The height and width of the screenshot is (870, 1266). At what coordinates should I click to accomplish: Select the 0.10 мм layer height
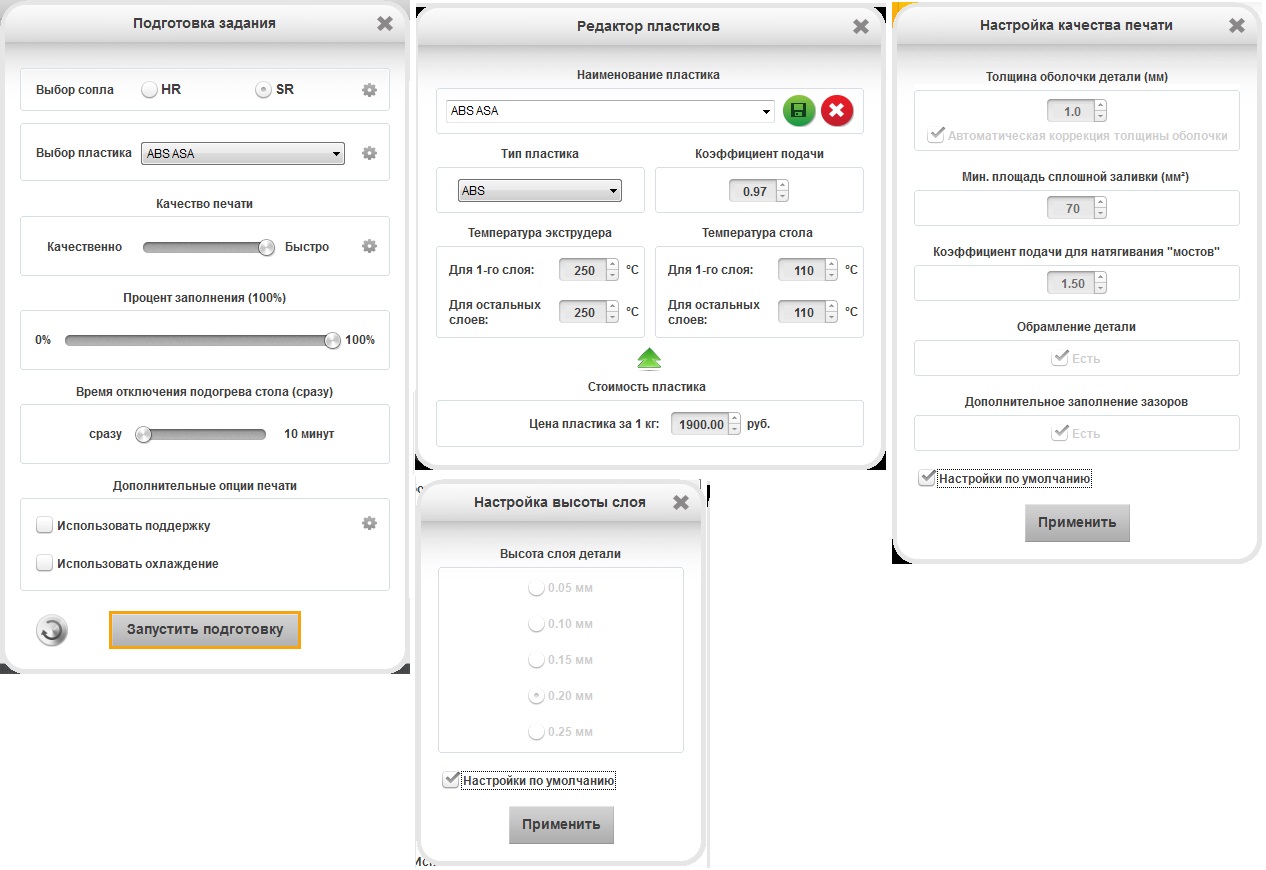[536, 624]
